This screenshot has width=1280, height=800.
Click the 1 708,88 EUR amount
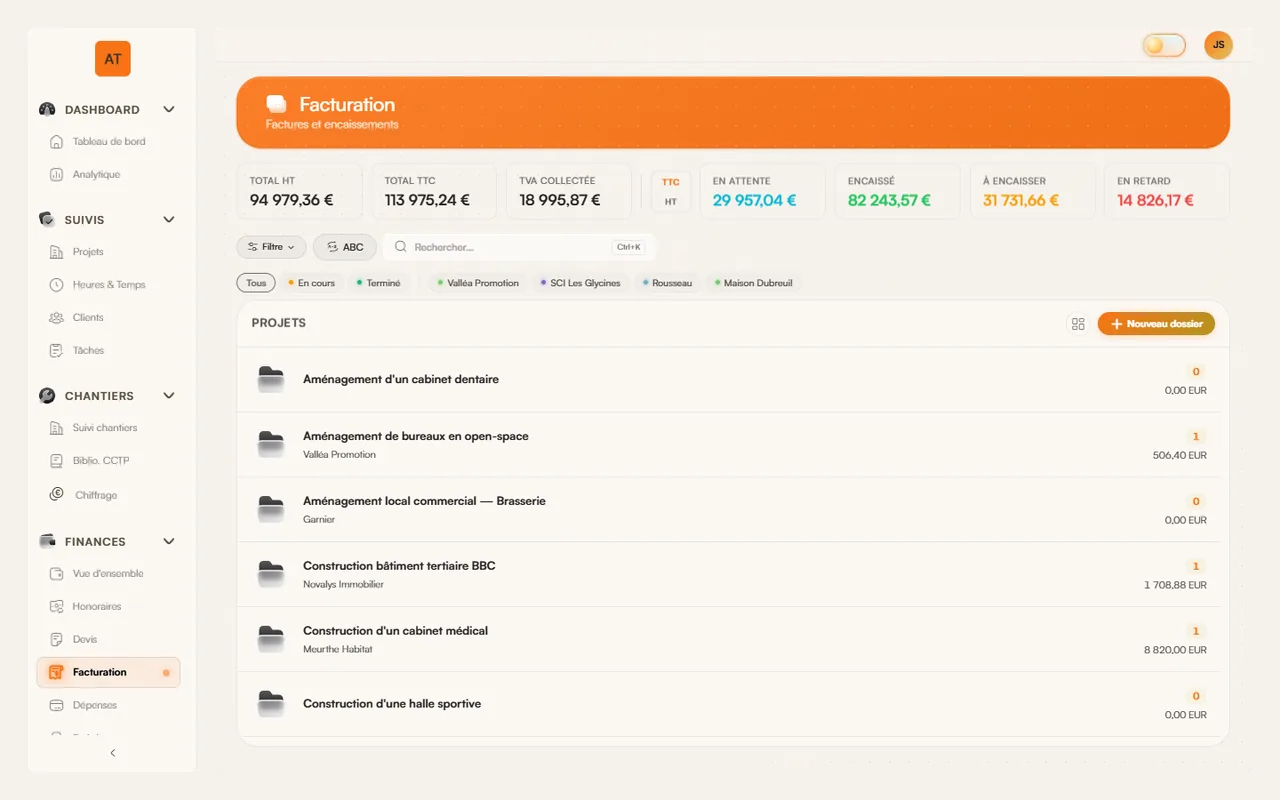click(1175, 585)
